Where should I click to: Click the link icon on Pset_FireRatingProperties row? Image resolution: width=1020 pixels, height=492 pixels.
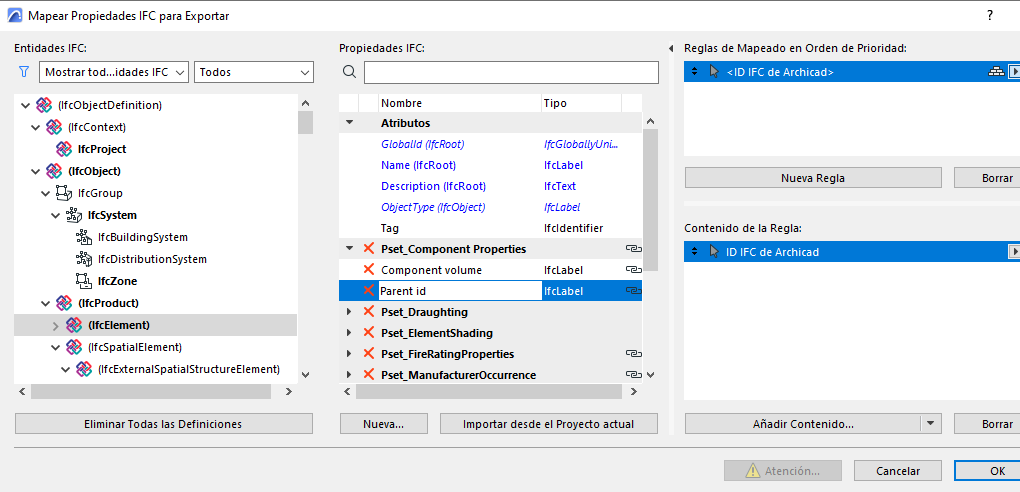(x=632, y=354)
